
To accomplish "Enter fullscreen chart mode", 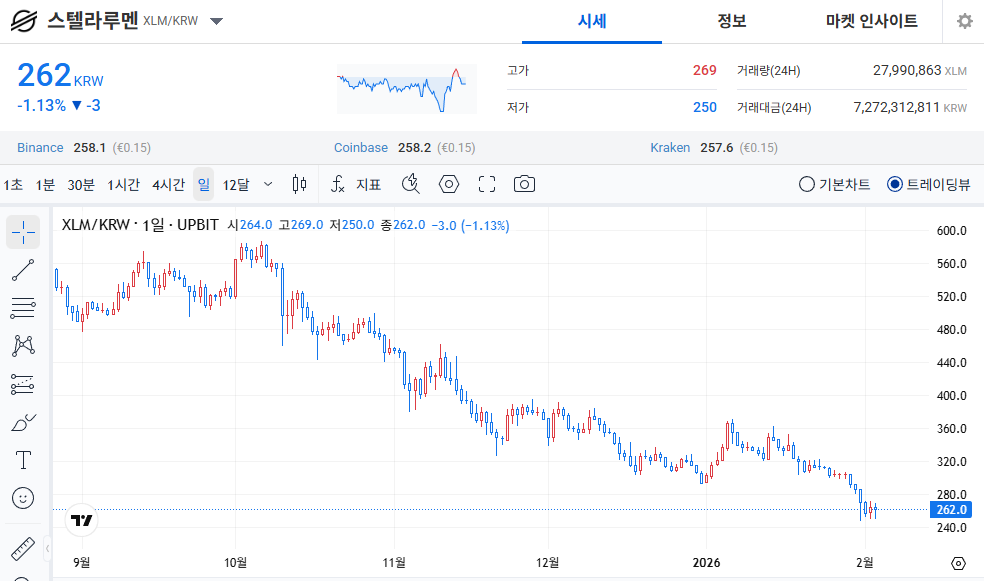I will coord(487,184).
